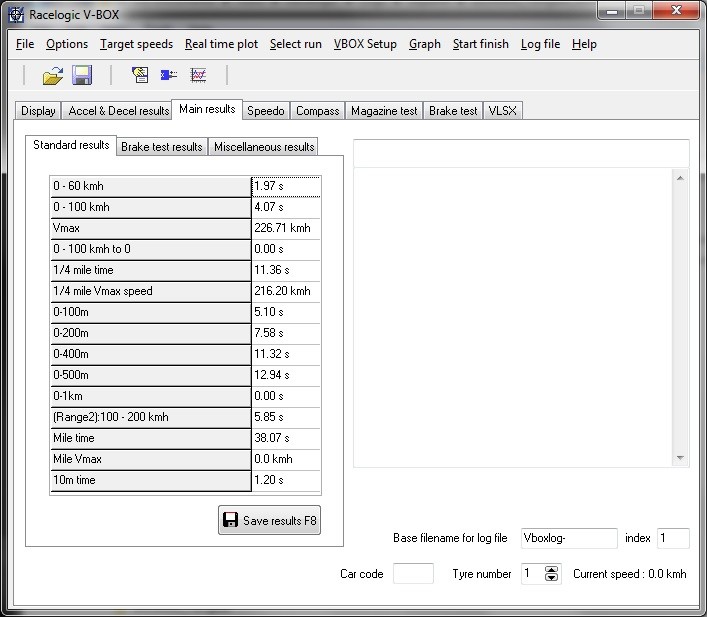Open the Target speeds menu
707x617 pixels.
click(x=136, y=44)
